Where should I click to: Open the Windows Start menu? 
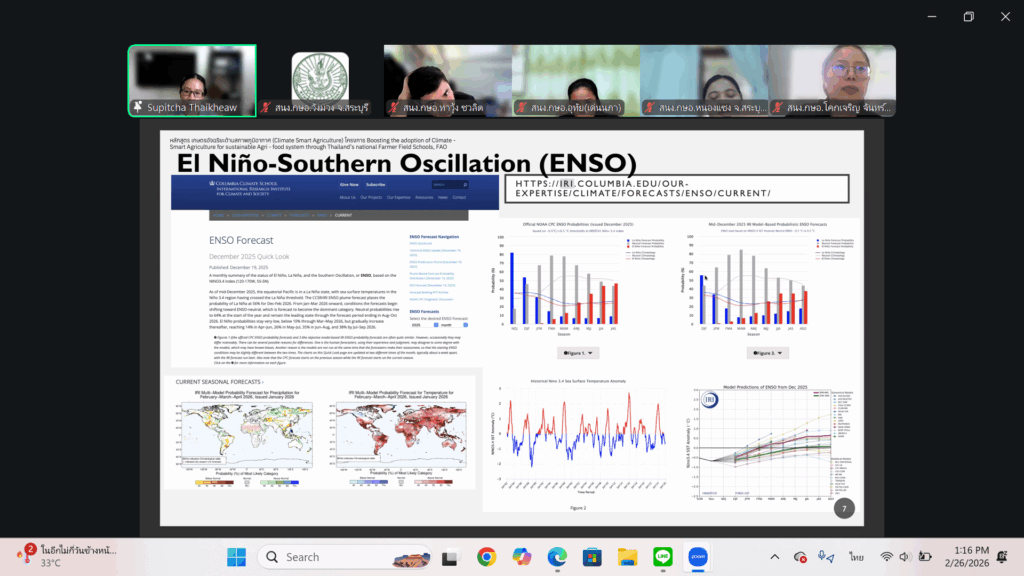[236, 557]
